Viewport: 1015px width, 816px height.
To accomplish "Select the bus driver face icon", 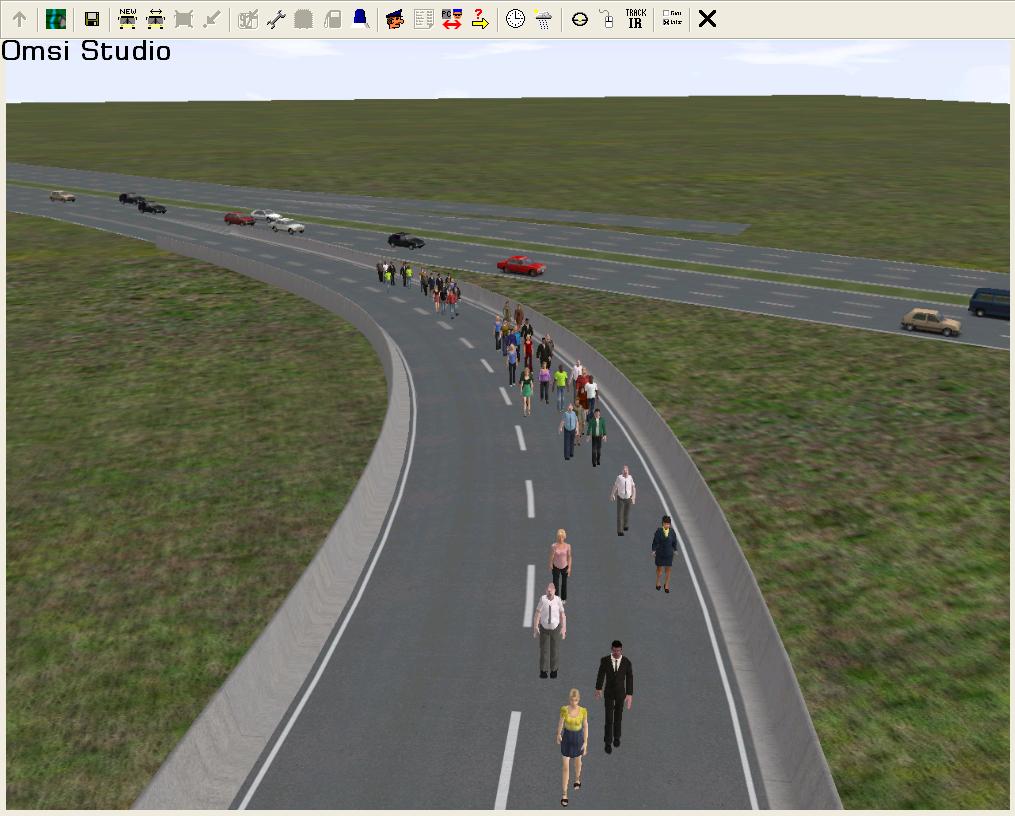I will tap(395, 19).
